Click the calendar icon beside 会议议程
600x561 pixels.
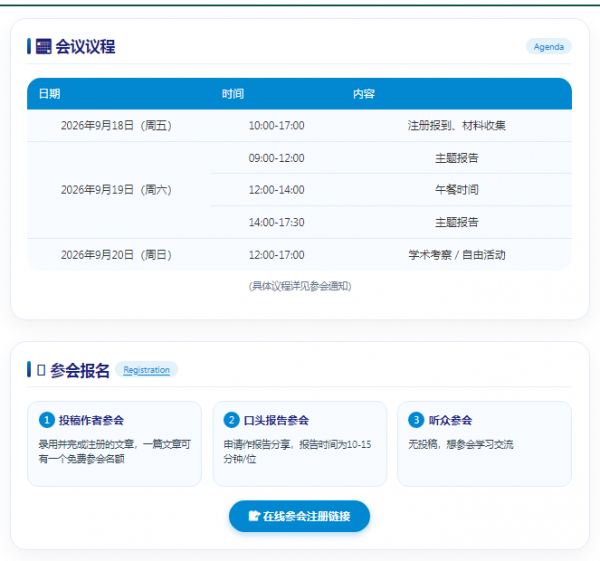(x=43, y=47)
